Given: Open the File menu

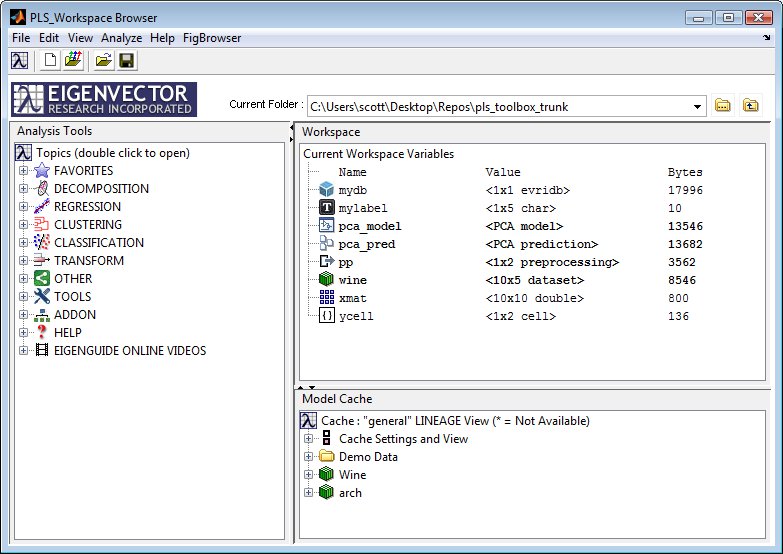Looking at the screenshot, I should pos(21,38).
